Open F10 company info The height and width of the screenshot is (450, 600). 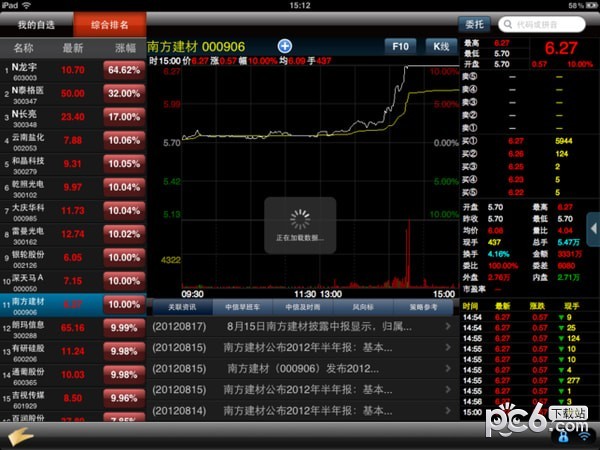tap(401, 47)
